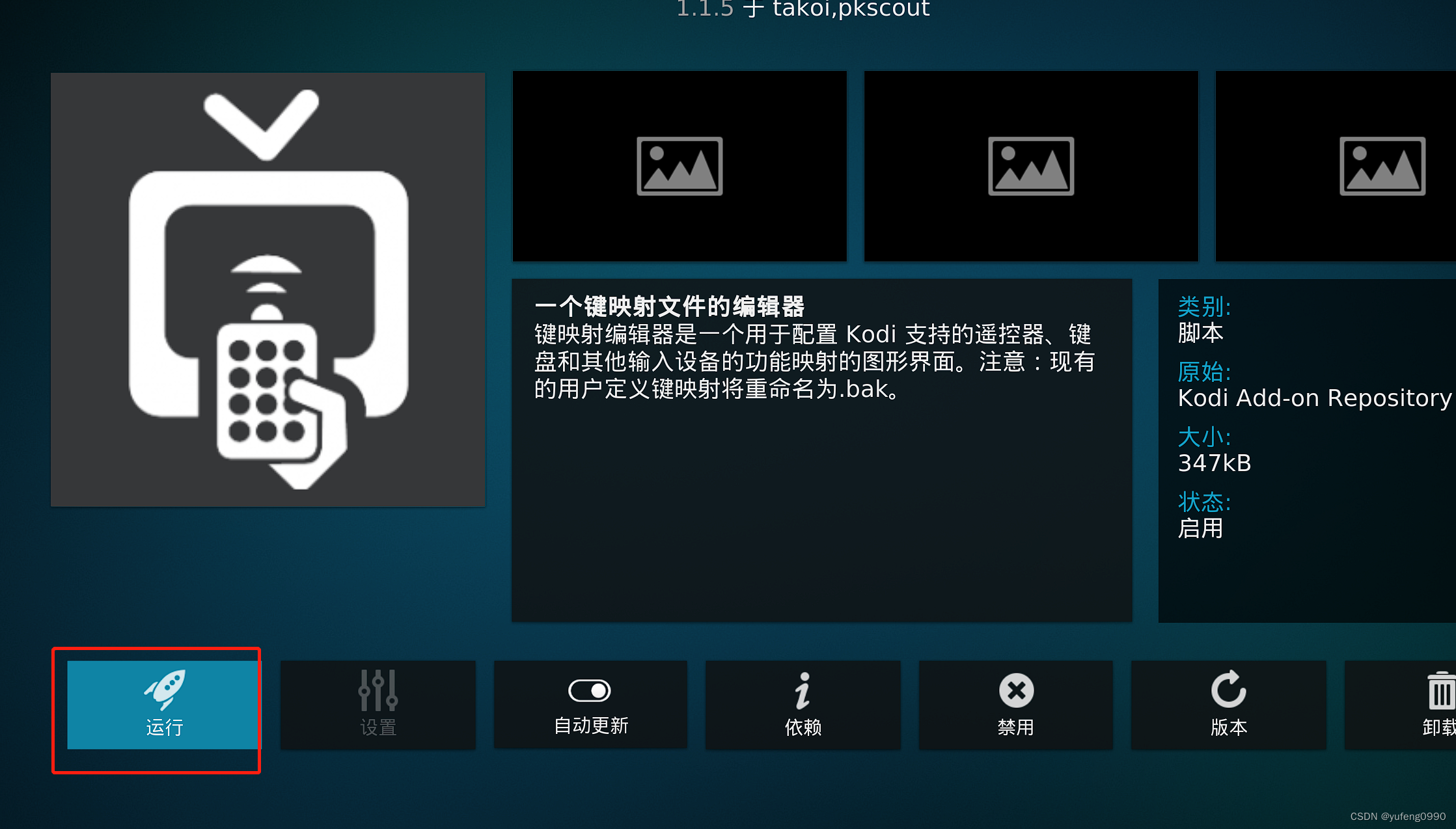This screenshot has width=1456, height=829.
Task: Open the sliders Settings (设置) icon
Action: tap(378, 690)
